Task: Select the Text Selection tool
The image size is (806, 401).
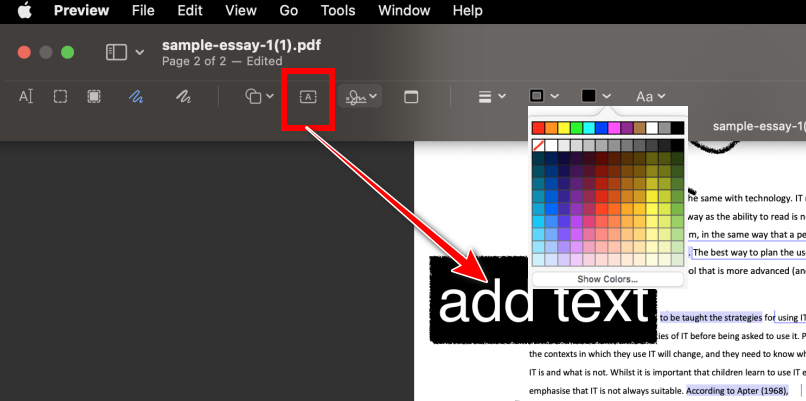Action: click(26, 96)
